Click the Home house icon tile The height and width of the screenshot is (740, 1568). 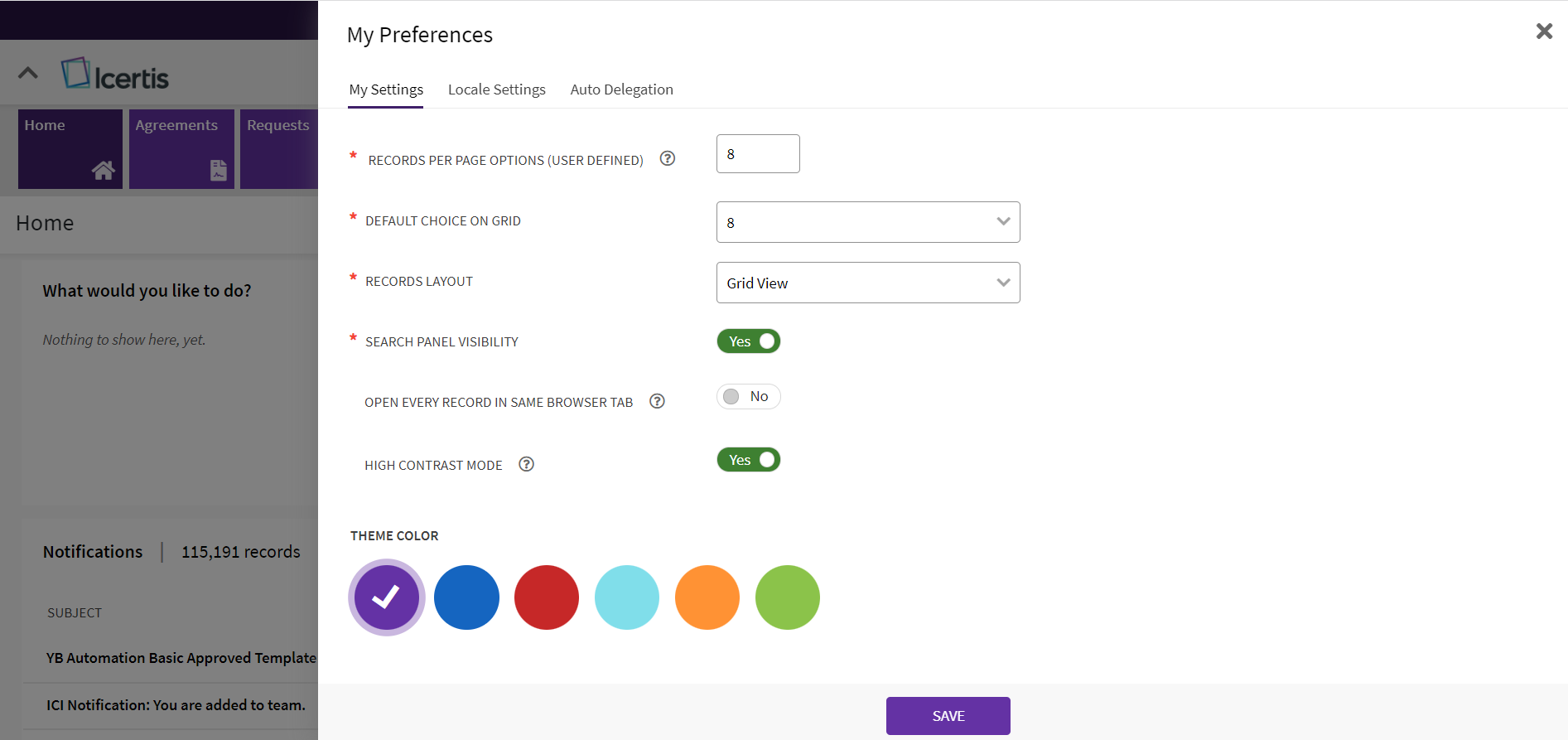tap(103, 170)
